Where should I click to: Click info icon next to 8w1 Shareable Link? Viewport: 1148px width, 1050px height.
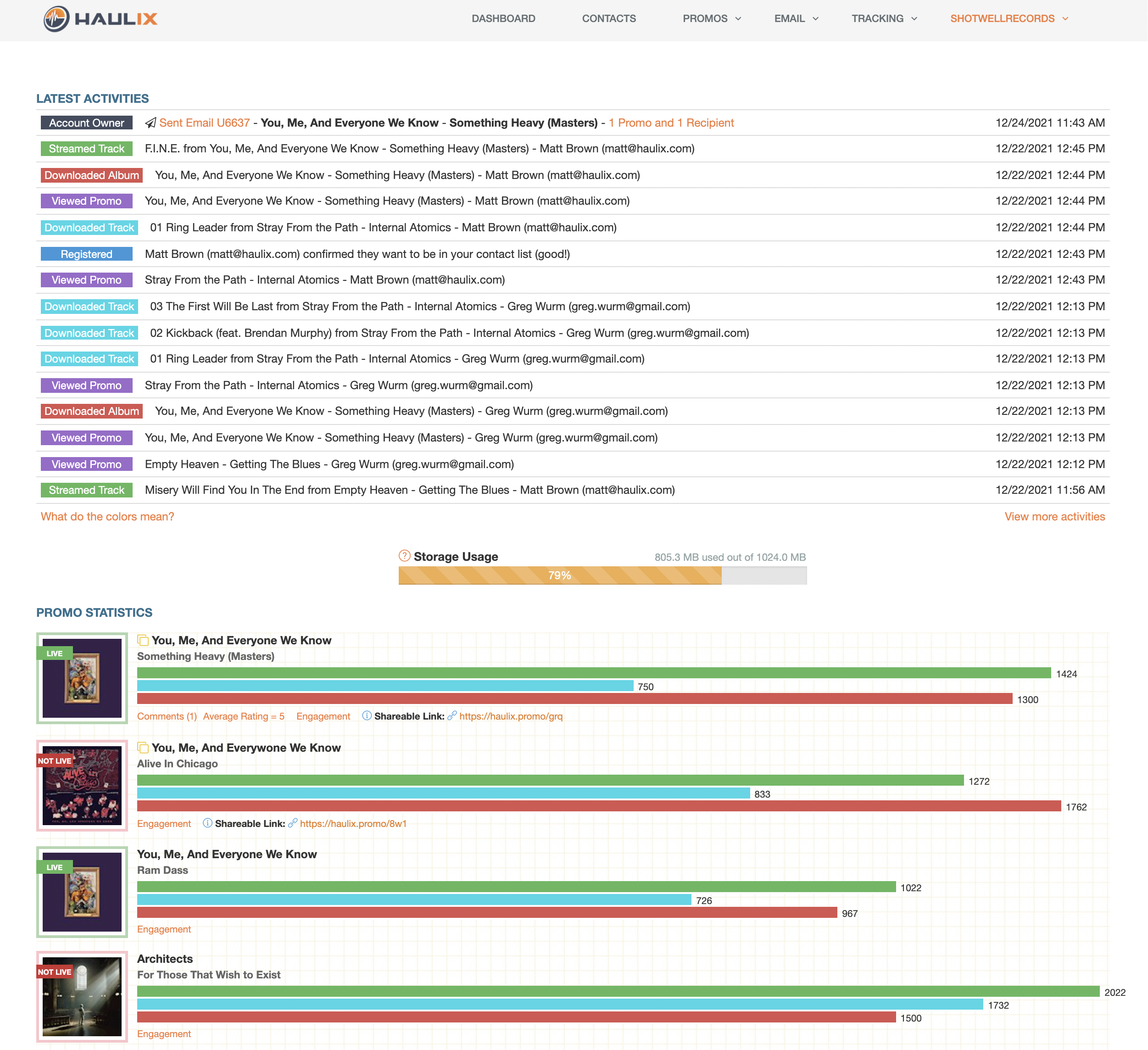[208, 823]
